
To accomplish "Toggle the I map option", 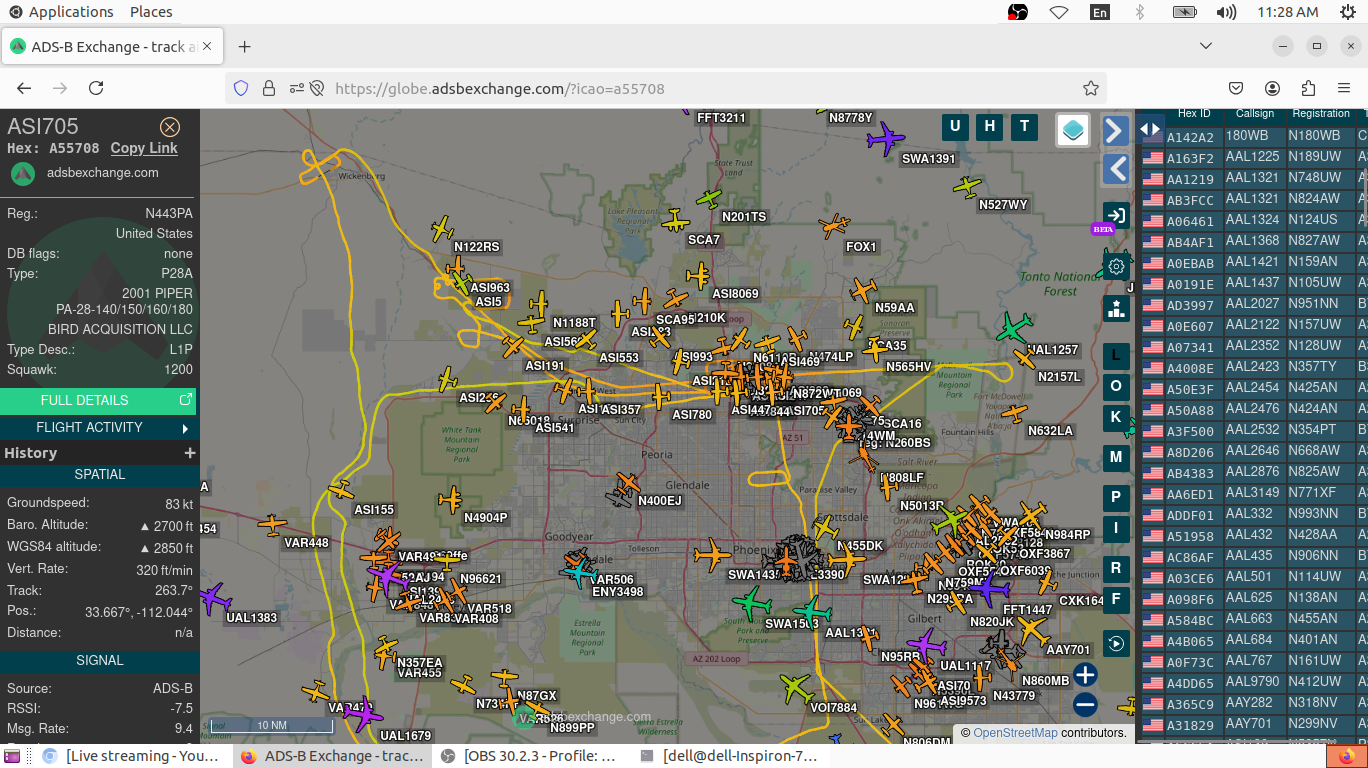I will [1116, 528].
